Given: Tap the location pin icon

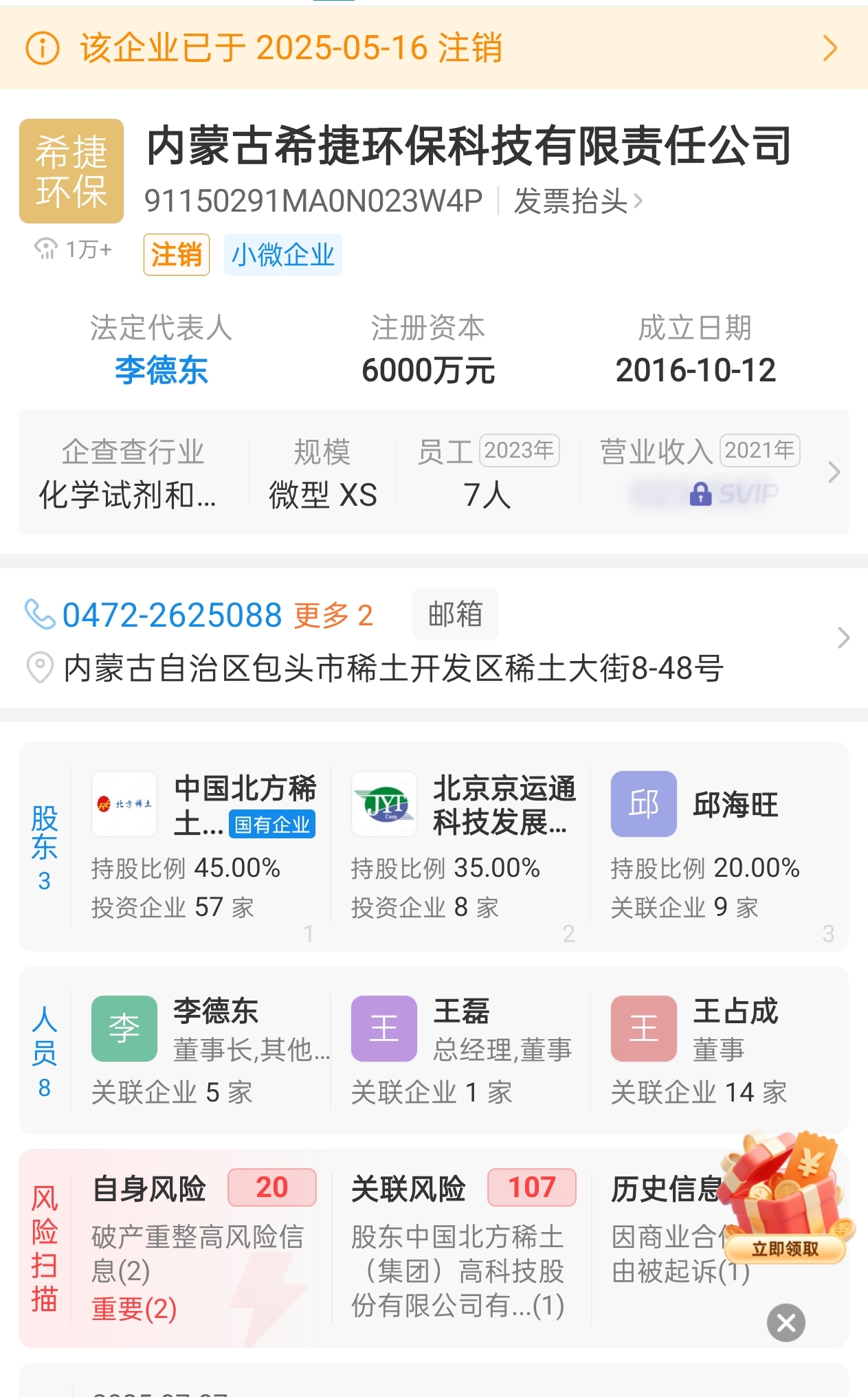Looking at the screenshot, I should [x=40, y=667].
